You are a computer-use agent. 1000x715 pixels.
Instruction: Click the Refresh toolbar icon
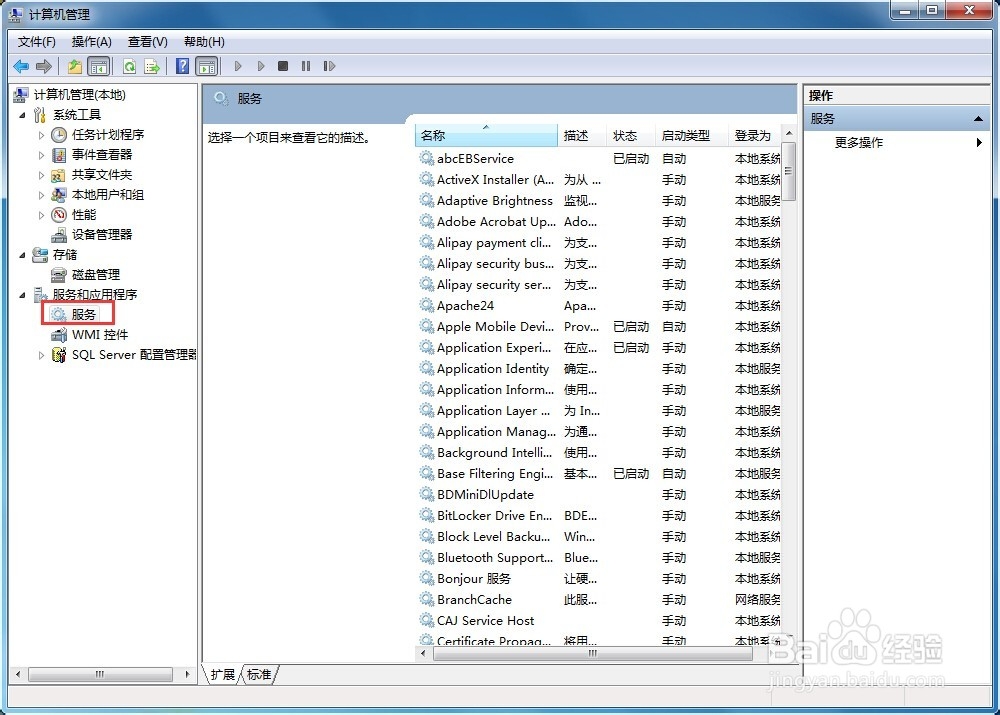point(129,66)
